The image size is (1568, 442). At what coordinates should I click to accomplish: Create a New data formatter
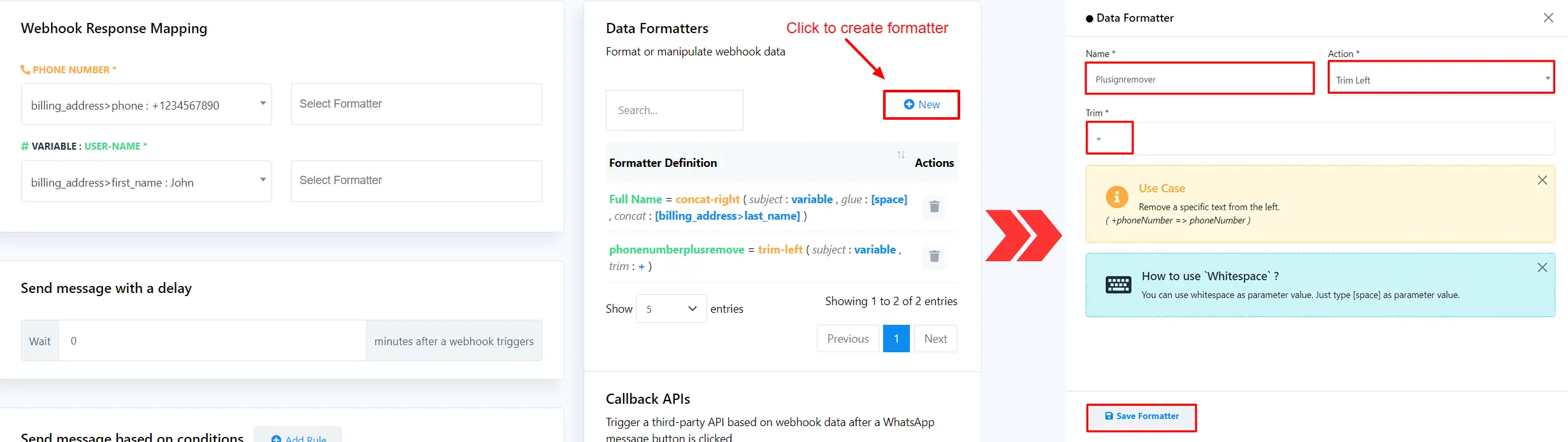point(921,104)
